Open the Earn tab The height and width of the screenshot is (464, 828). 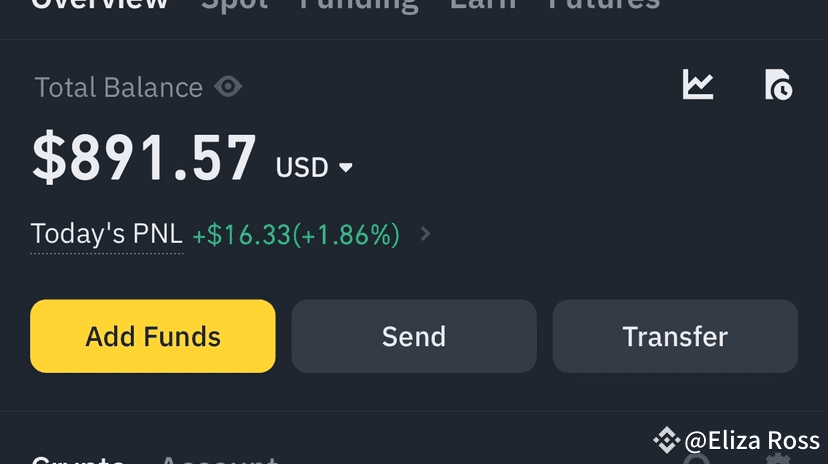tap(483, 4)
